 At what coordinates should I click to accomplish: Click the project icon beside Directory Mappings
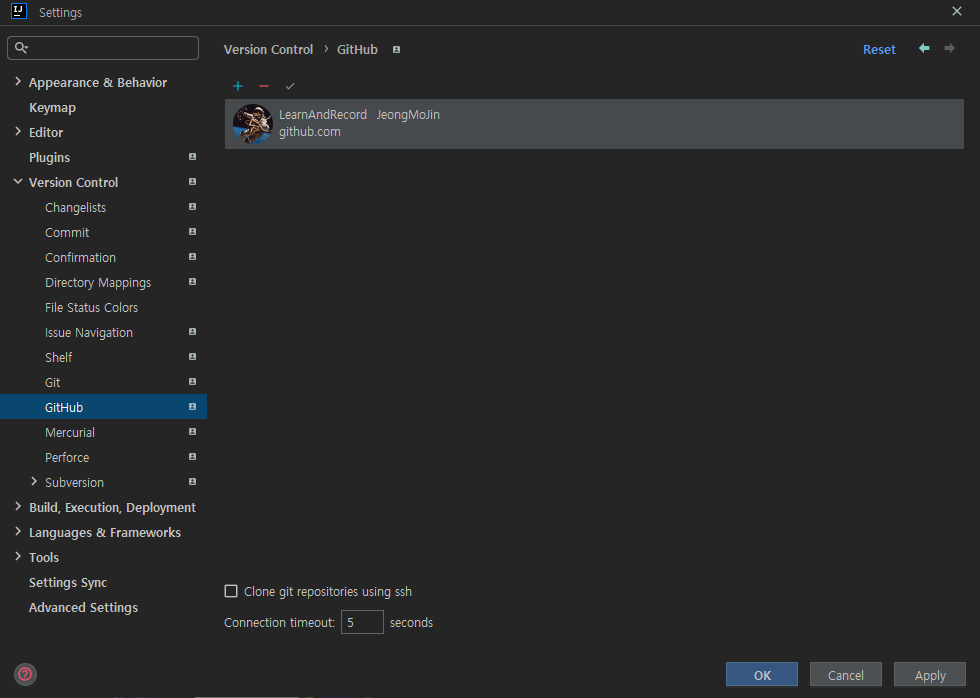pyautogui.click(x=192, y=282)
